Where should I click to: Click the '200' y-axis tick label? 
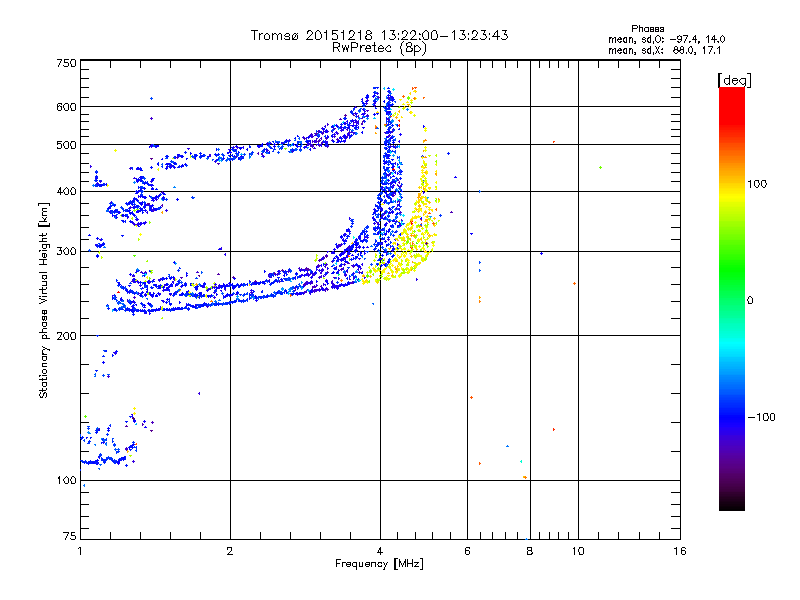(66, 336)
